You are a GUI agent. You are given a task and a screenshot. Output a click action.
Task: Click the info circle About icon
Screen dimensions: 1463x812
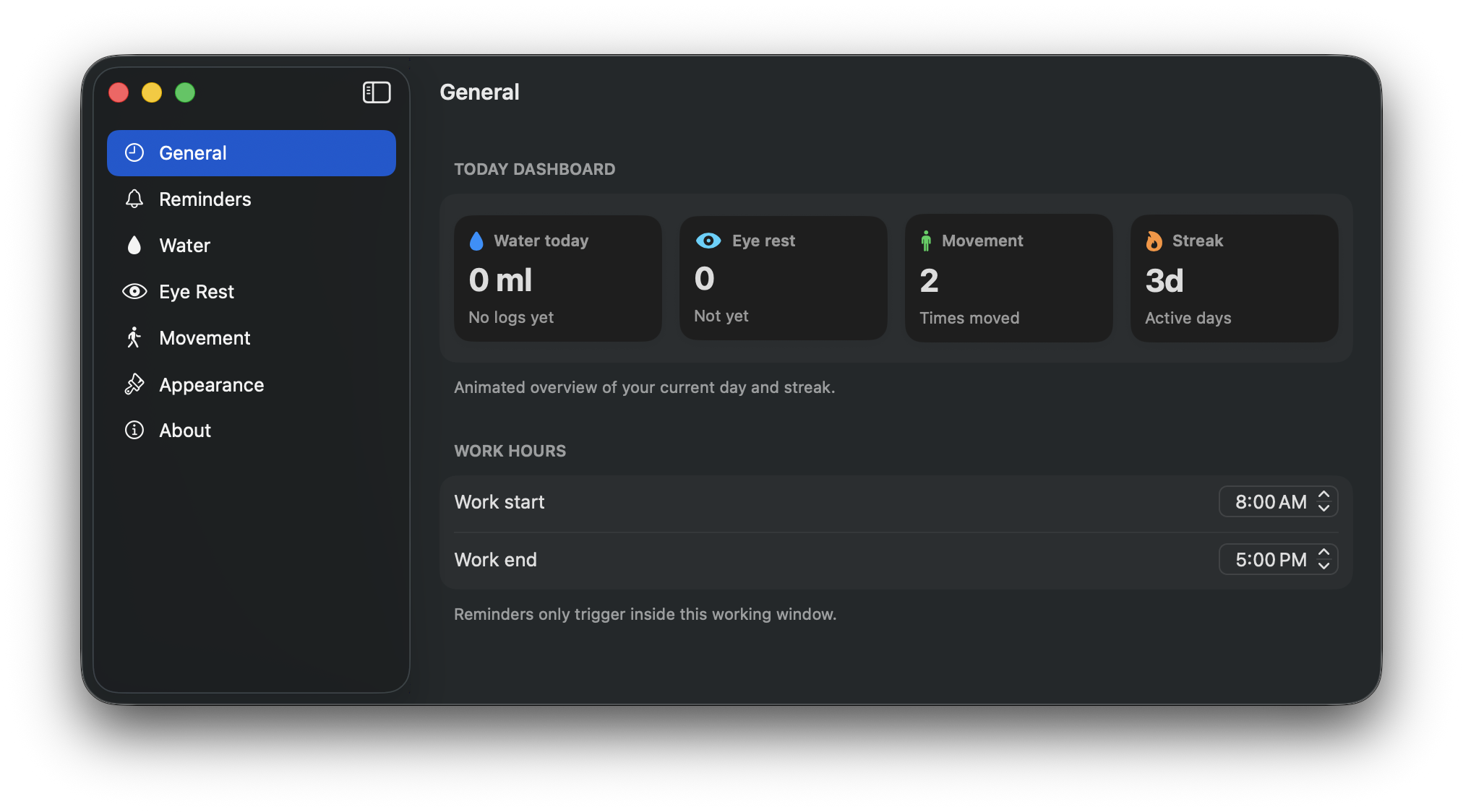pos(134,430)
